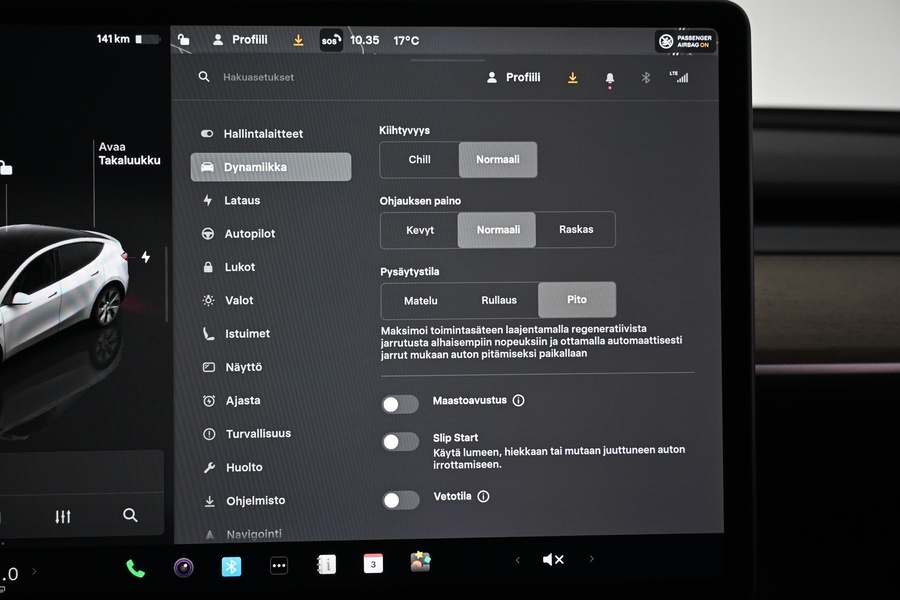900x600 pixels.
Task: Show info for Maastoavustus
Action: pyautogui.click(x=518, y=401)
